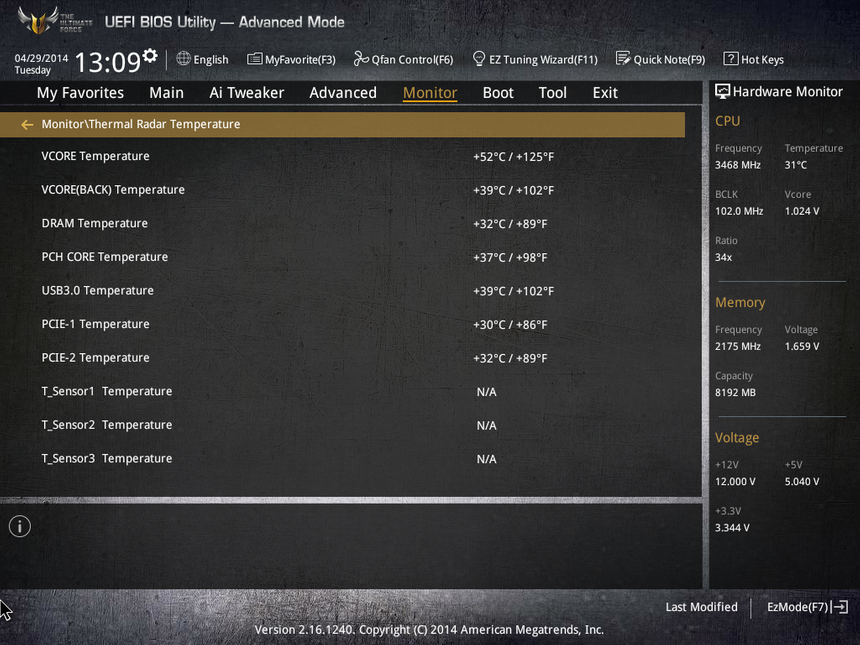Open Qfan Control(F6) fan utility
Screen dimensions: 860x645
coord(403,59)
